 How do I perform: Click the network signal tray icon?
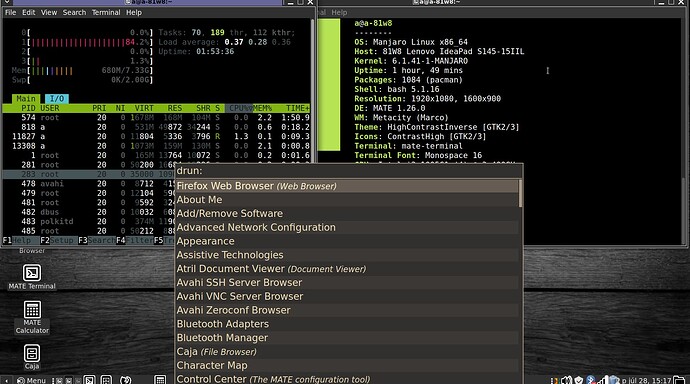[602, 380]
